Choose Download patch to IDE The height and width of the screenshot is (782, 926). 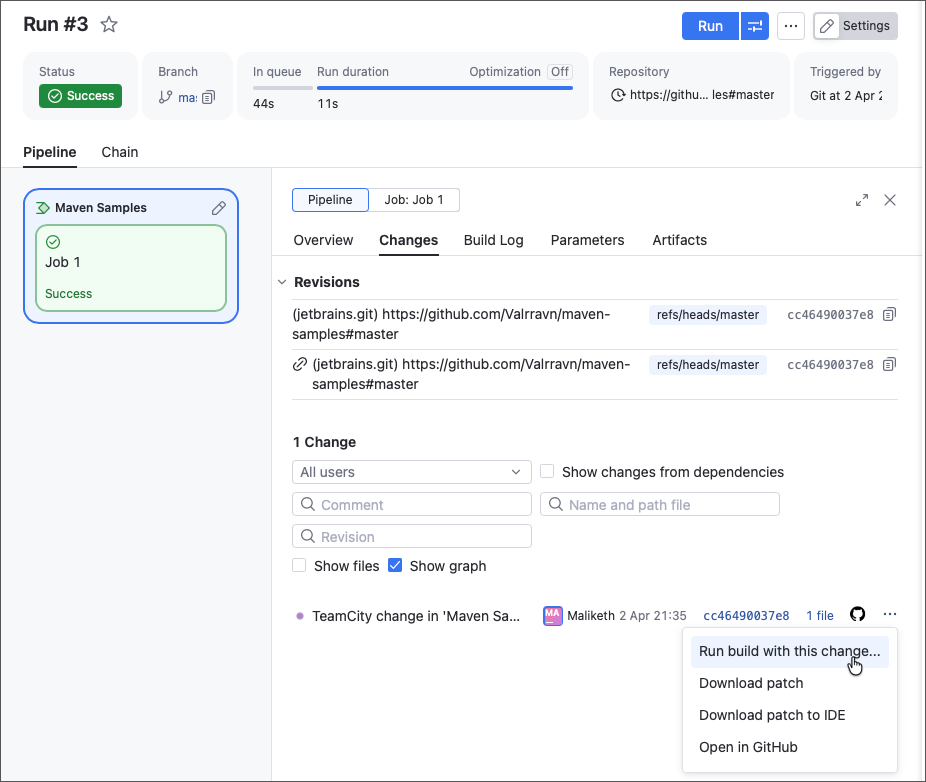[x=790, y=715]
